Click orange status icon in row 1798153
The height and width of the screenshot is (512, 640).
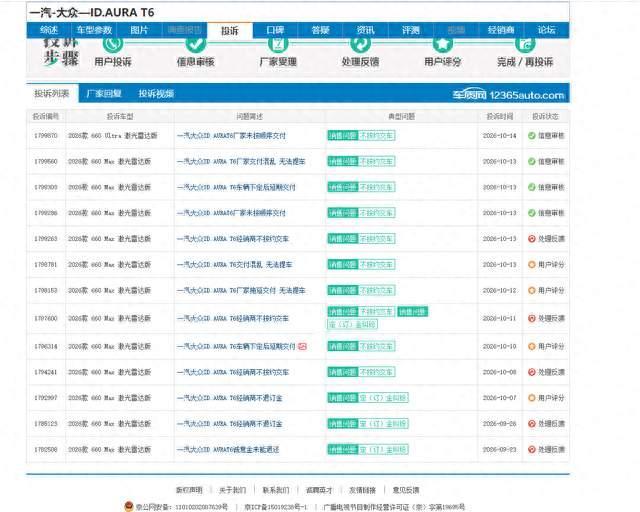click(531, 290)
